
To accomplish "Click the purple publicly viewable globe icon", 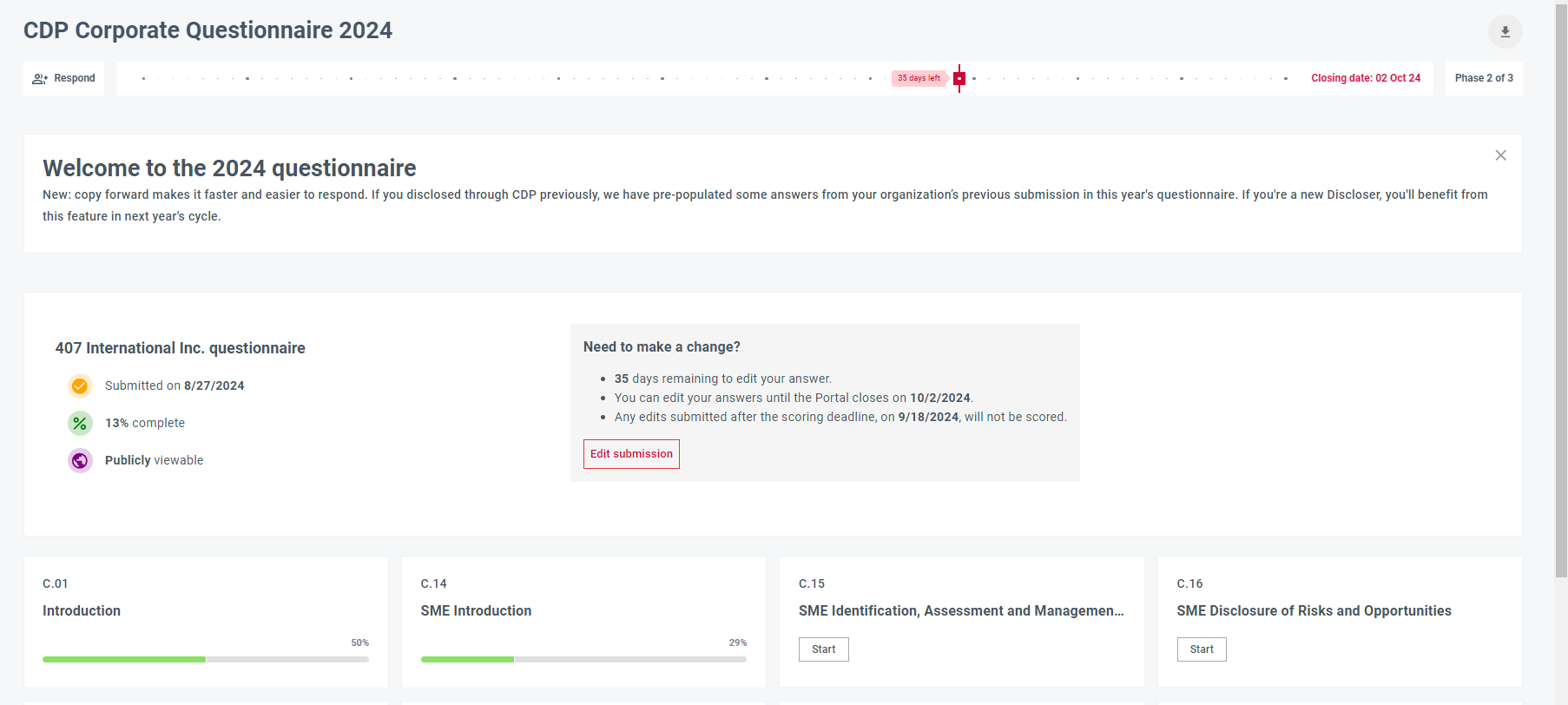I will 80,460.
